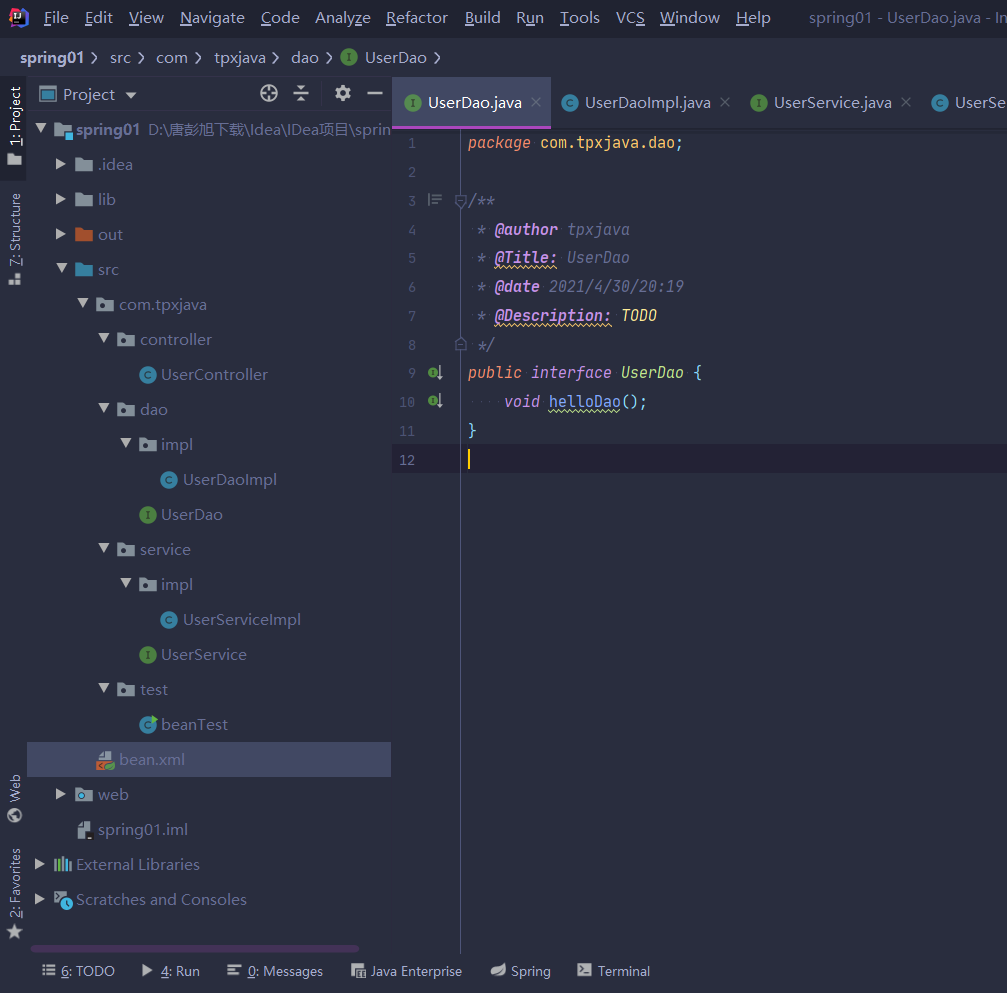Screen dimensions: 1007x993
Task: Open the VCS menu
Action: [630, 18]
